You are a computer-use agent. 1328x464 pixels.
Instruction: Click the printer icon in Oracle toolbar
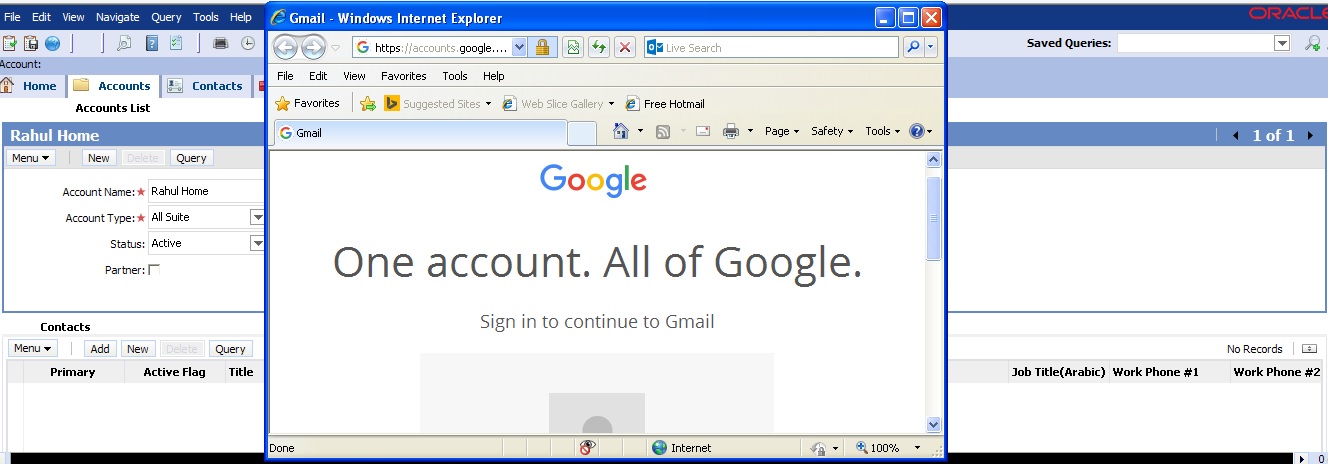point(221,43)
